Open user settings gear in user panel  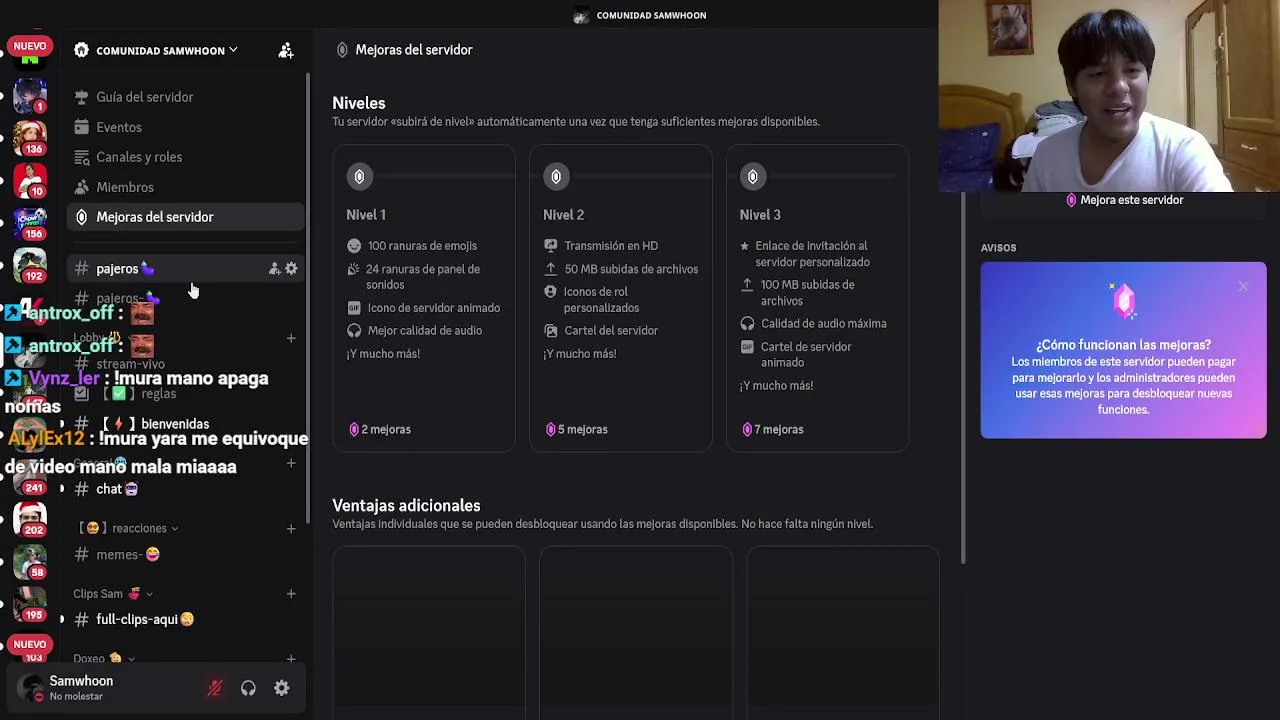click(x=282, y=688)
